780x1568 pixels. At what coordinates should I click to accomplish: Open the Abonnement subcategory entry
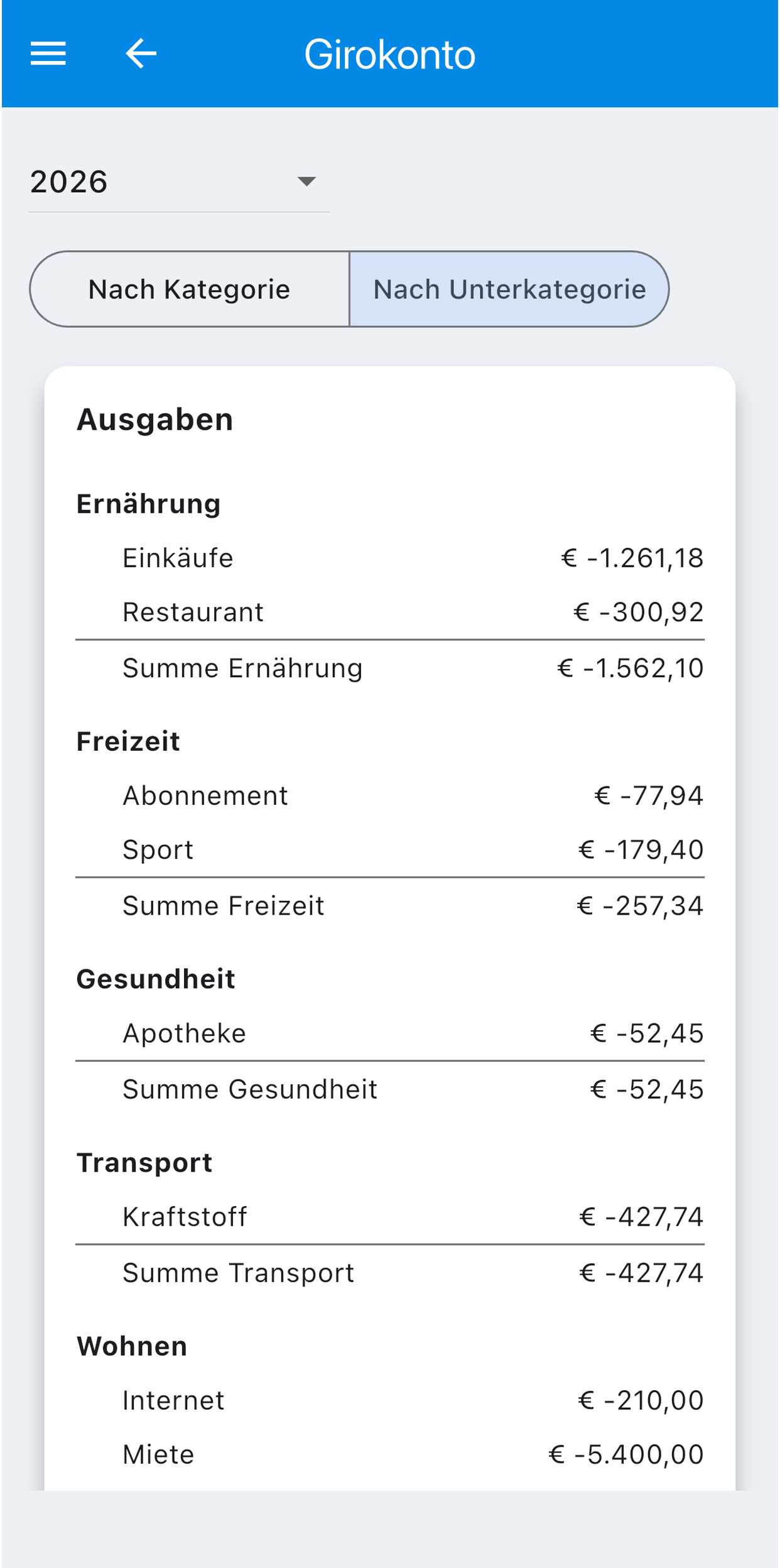coord(390,795)
